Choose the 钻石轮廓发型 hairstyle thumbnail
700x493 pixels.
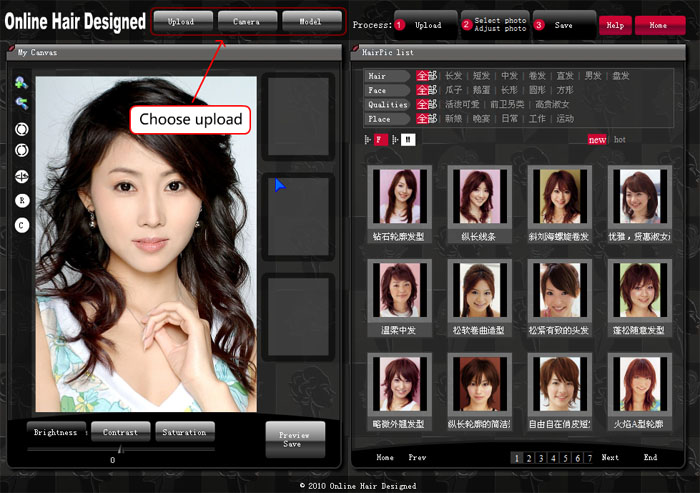(400, 196)
